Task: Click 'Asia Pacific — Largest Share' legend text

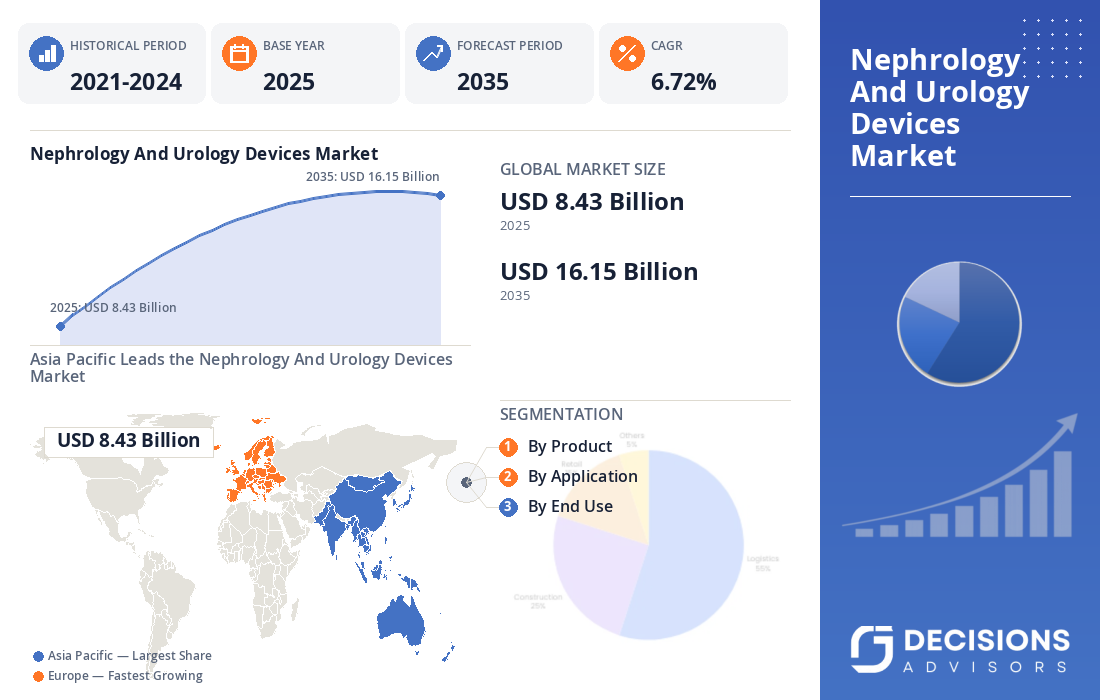Action: pos(130,656)
